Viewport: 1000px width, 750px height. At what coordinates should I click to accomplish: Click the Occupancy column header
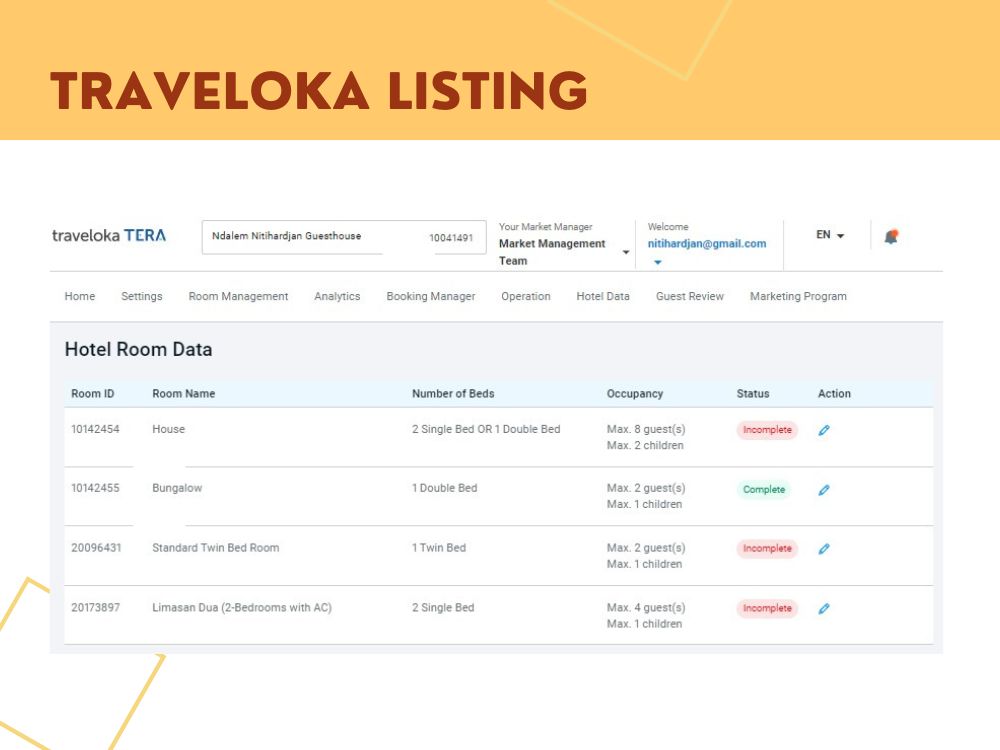click(635, 393)
